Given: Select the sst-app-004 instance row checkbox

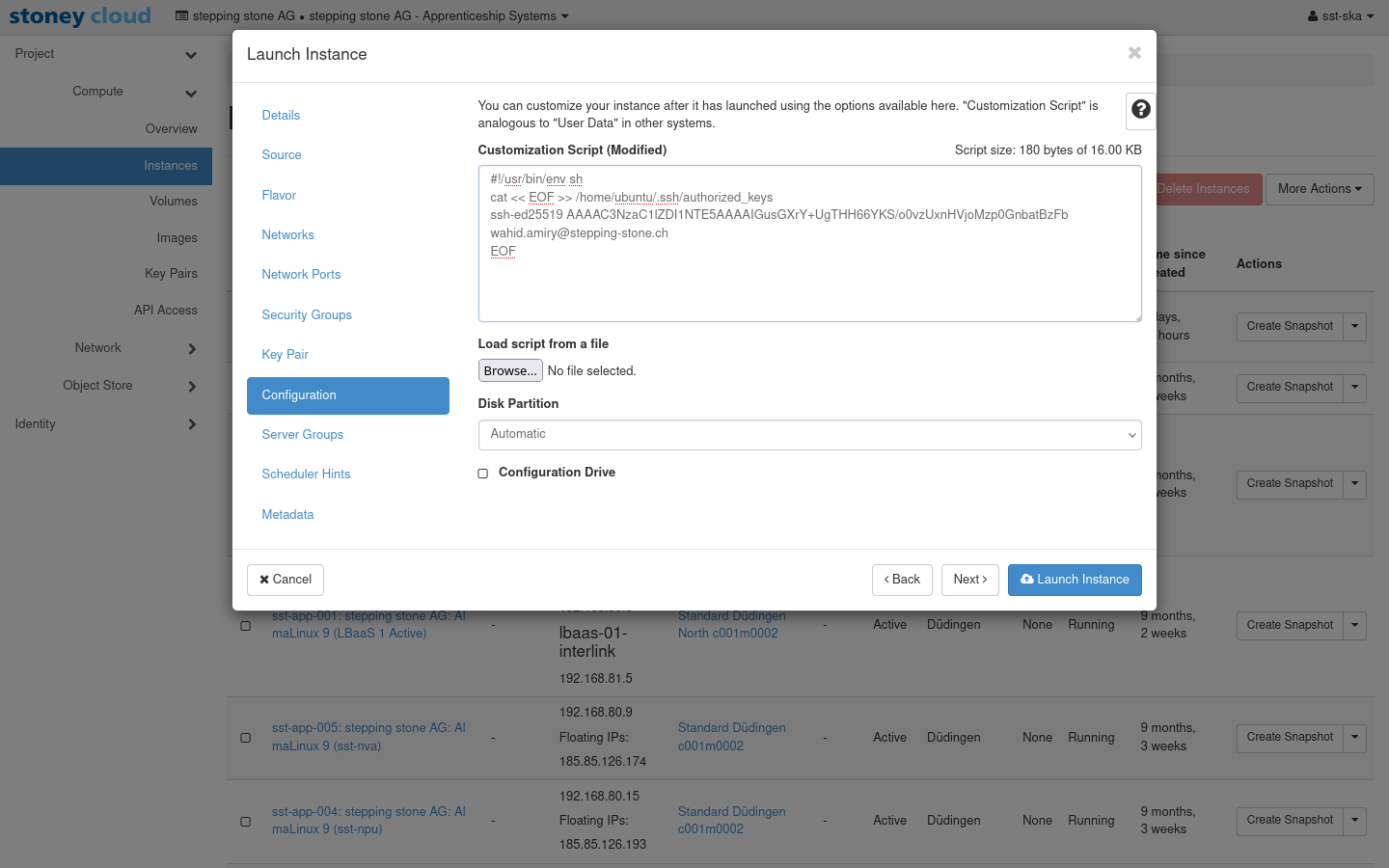Looking at the screenshot, I should coord(246,822).
